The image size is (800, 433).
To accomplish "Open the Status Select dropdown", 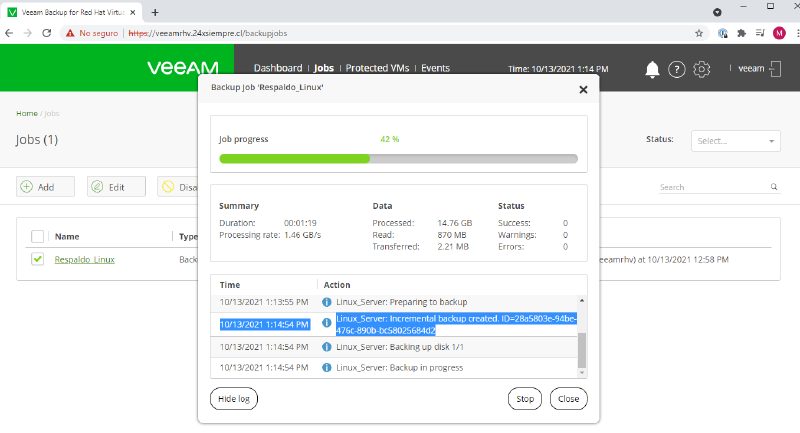I will 735,141.
